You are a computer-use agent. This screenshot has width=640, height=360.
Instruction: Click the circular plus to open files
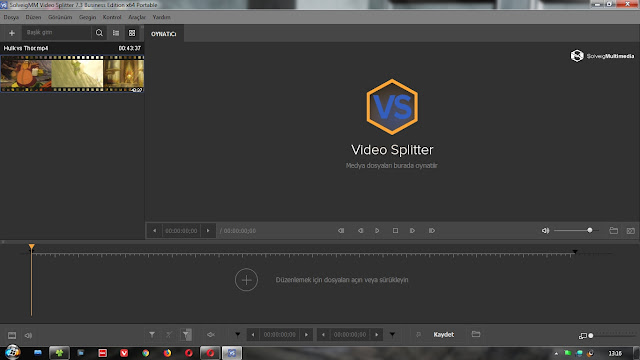pyautogui.click(x=246, y=280)
